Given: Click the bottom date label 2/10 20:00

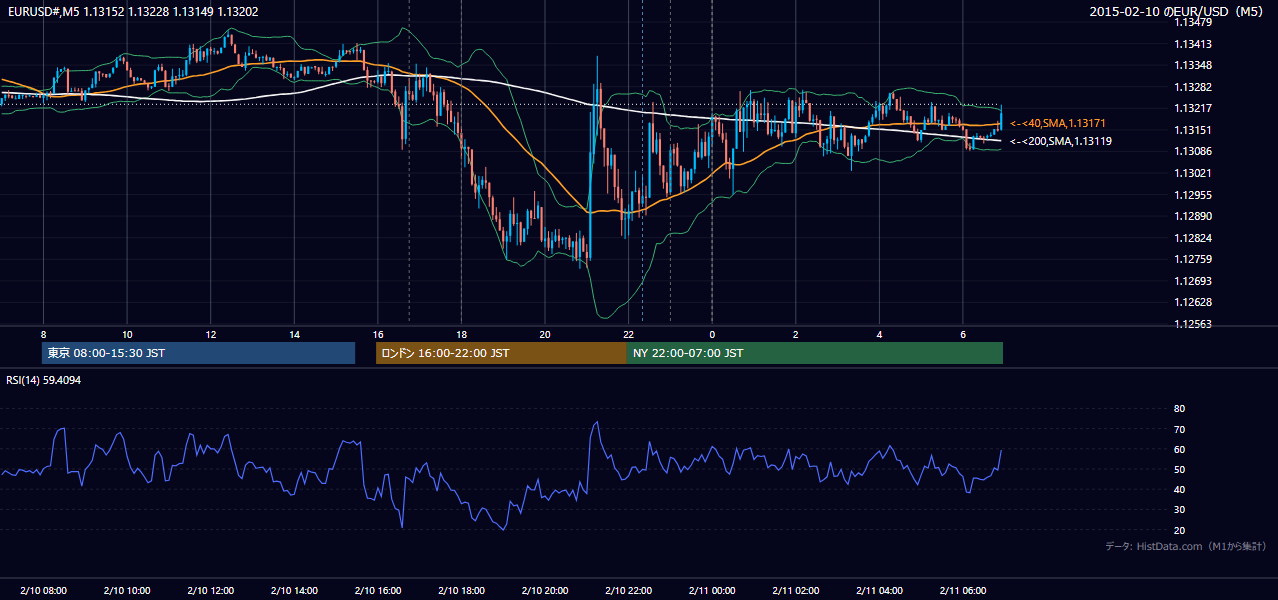Looking at the screenshot, I should (x=544, y=591).
